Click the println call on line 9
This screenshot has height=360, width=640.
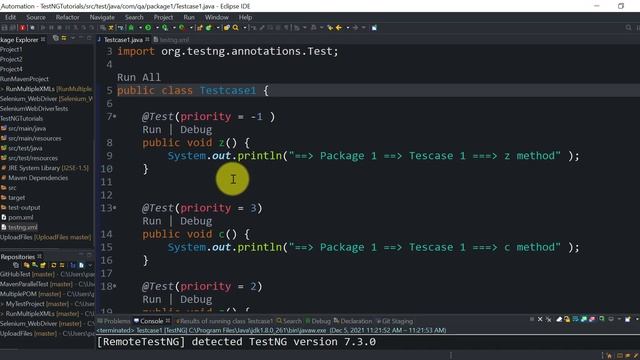(260, 156)
